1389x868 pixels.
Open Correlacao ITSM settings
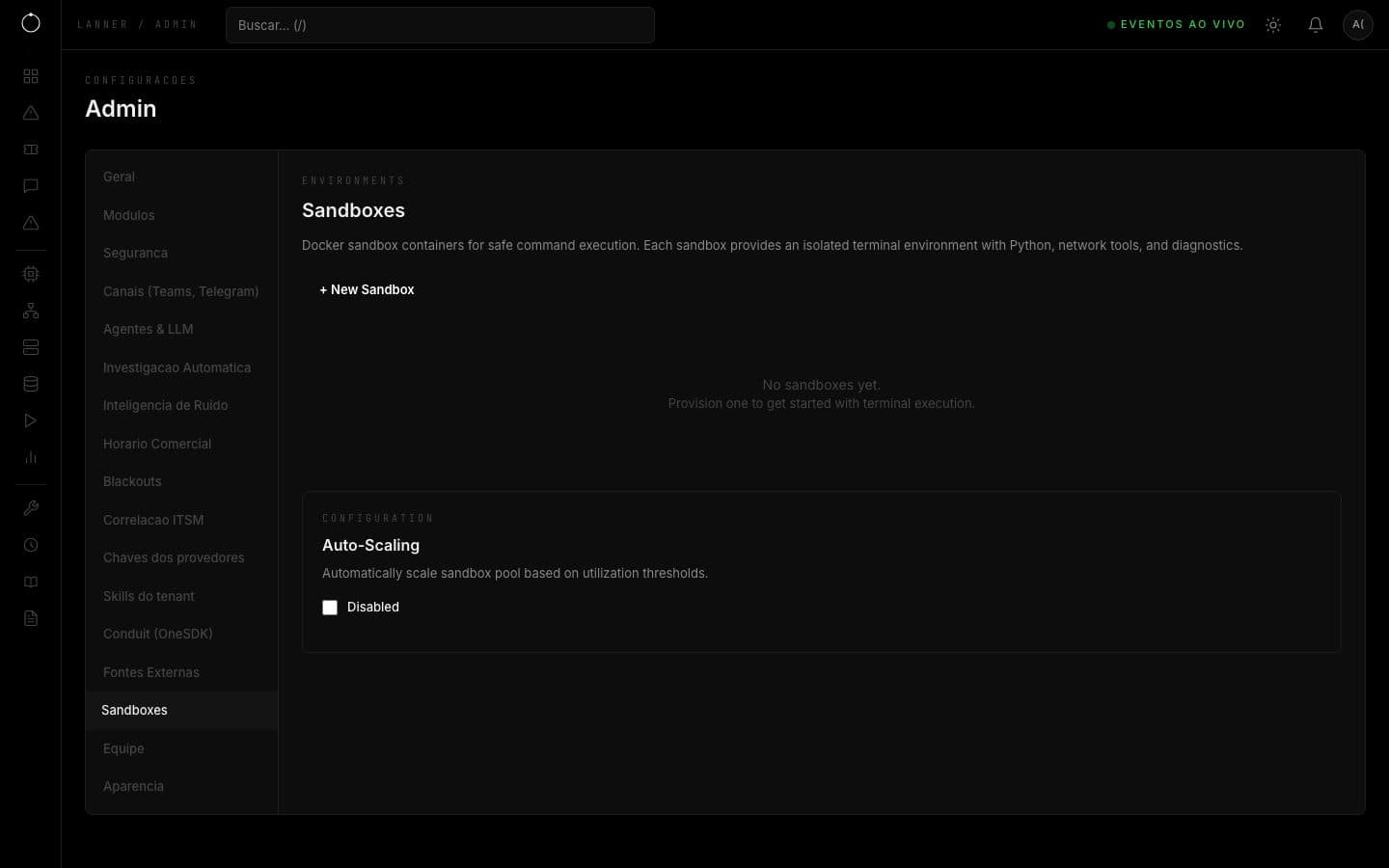181,520
